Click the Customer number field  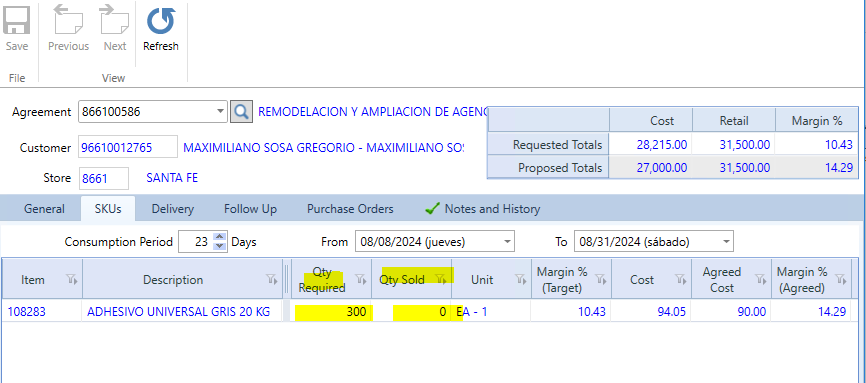[x=128, y=148]
